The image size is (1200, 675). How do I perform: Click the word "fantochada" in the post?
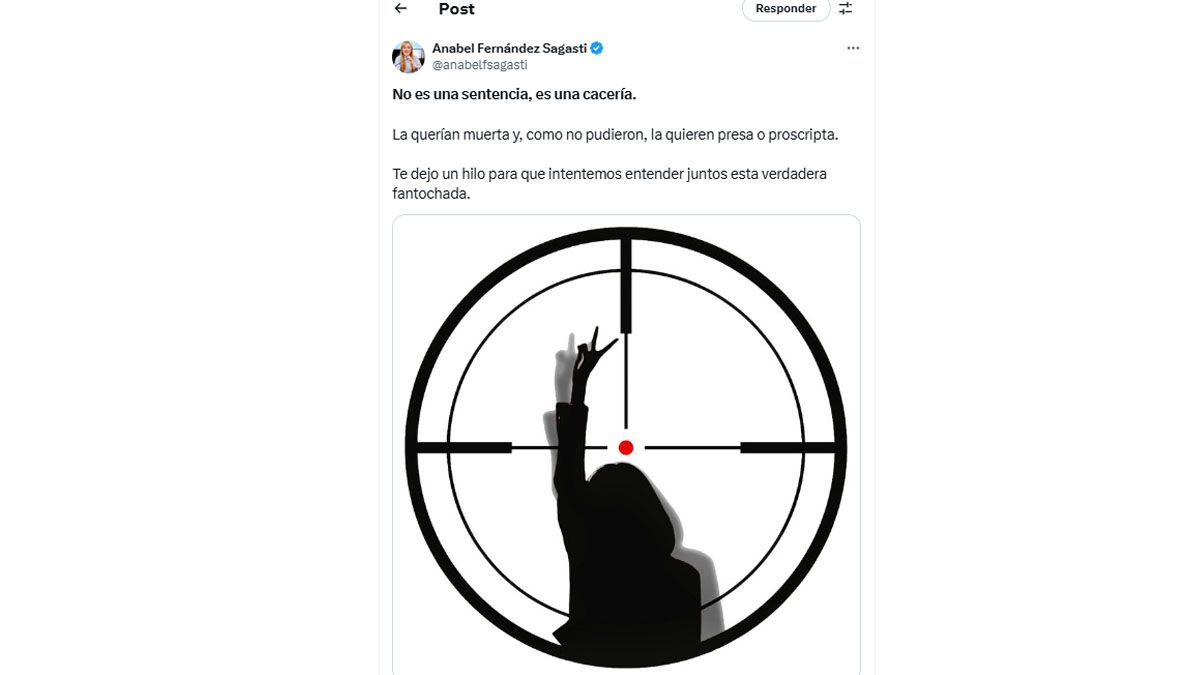431,194
